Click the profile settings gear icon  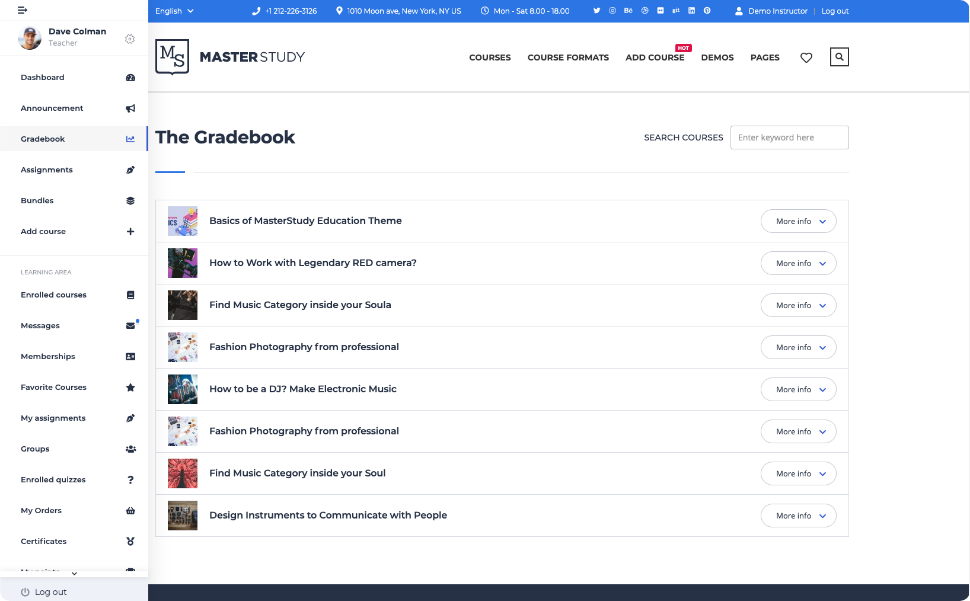pyautogui.click(x=130, y=39)
